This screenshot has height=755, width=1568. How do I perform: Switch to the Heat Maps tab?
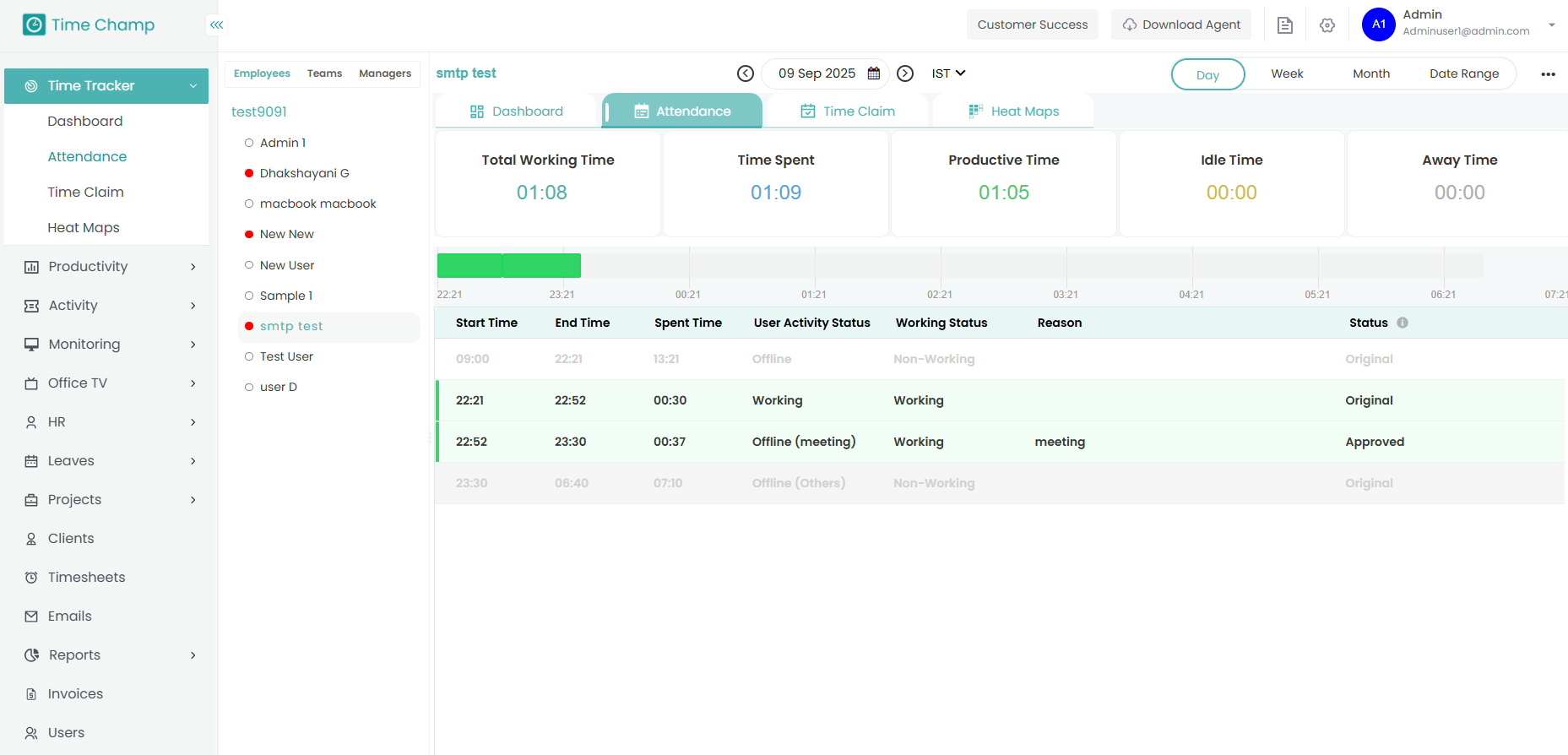1013,111
